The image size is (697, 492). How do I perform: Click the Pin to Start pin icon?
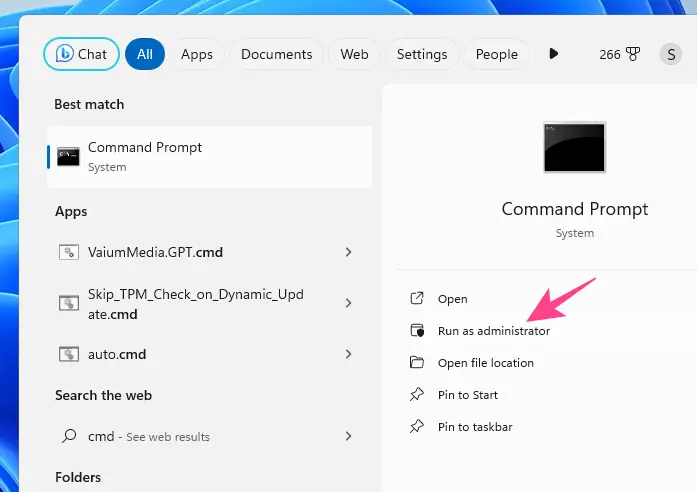click(417, 394)
